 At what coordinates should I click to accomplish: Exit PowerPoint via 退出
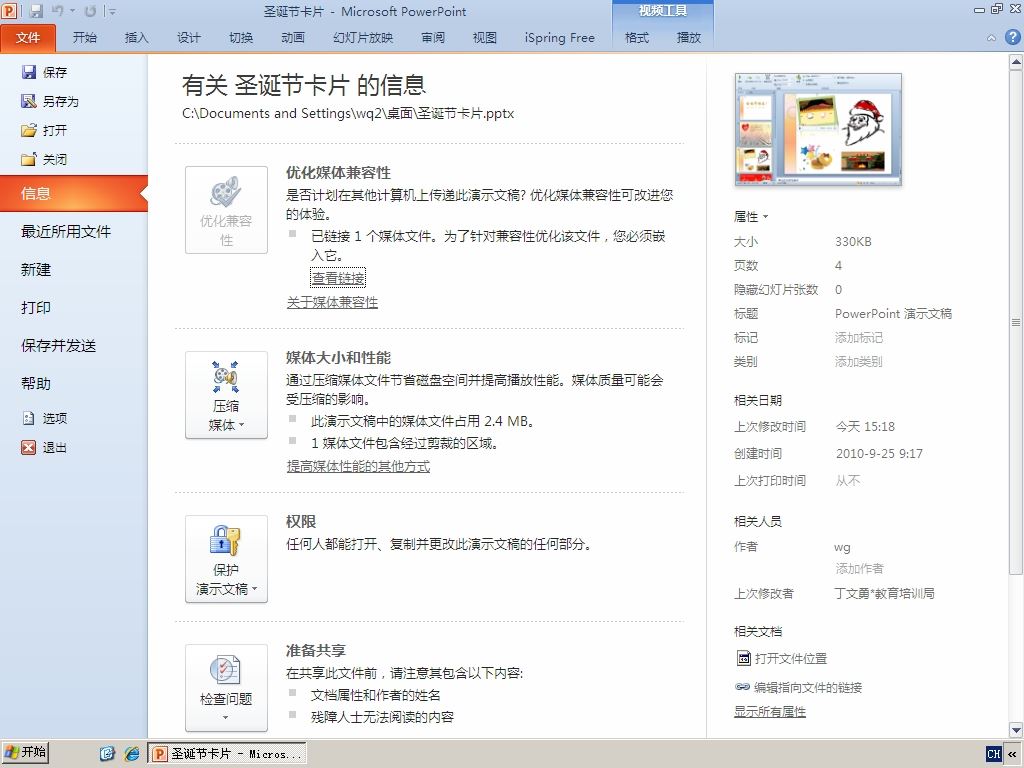click(44, 447)
